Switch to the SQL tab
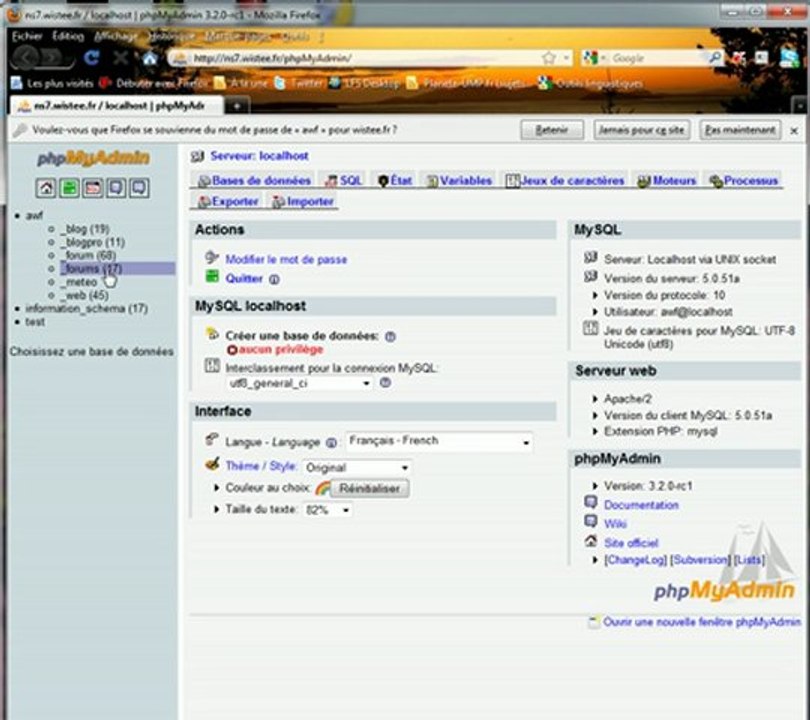810x720 pixels. pos(344,181)
